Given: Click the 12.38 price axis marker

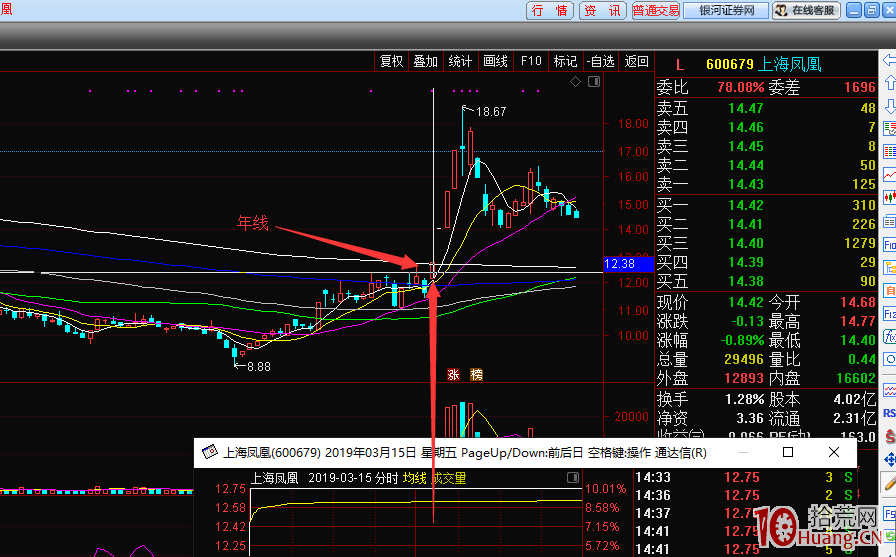Looking at the screenshot, I should click(628, 263).
